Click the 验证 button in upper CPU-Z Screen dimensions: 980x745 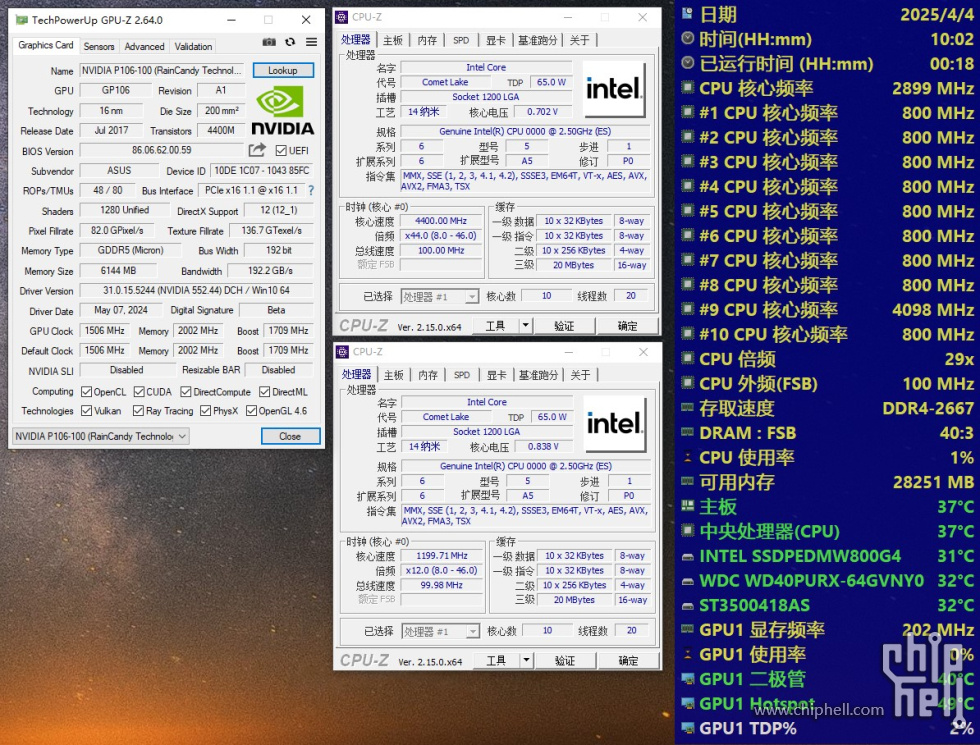(x=564, y=326)
